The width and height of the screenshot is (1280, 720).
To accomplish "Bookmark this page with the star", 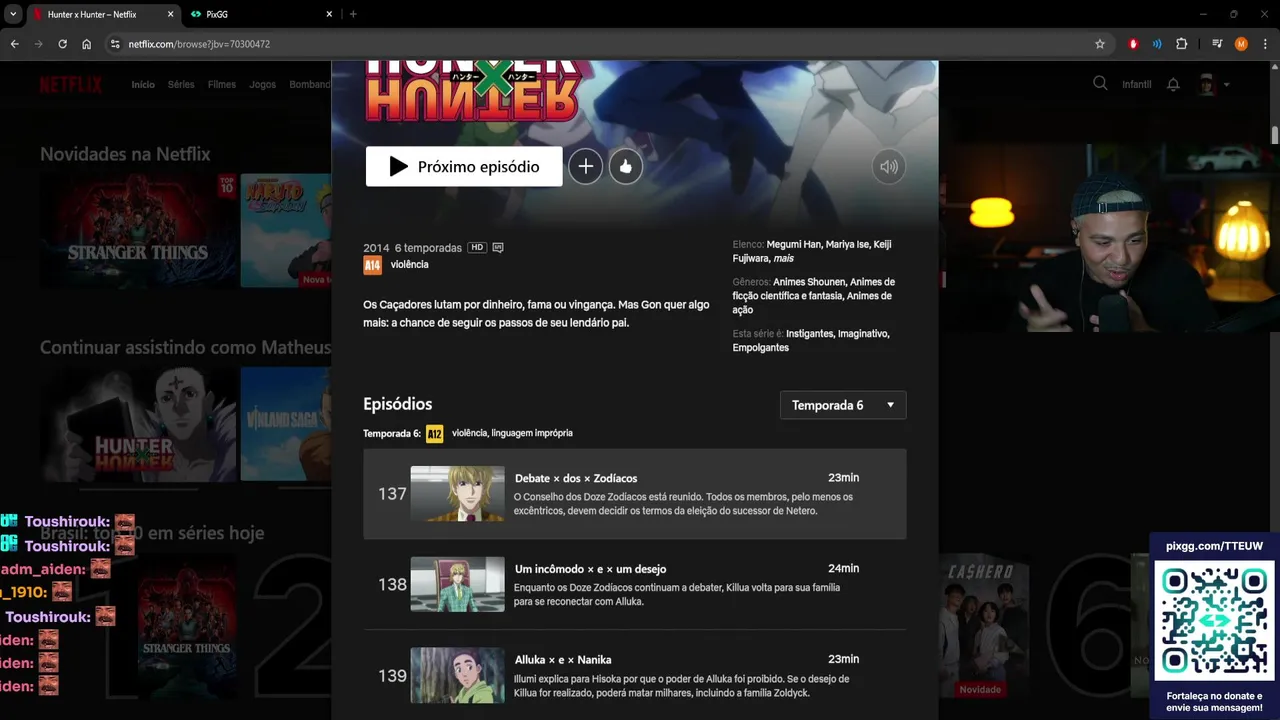I will 1100,44.
